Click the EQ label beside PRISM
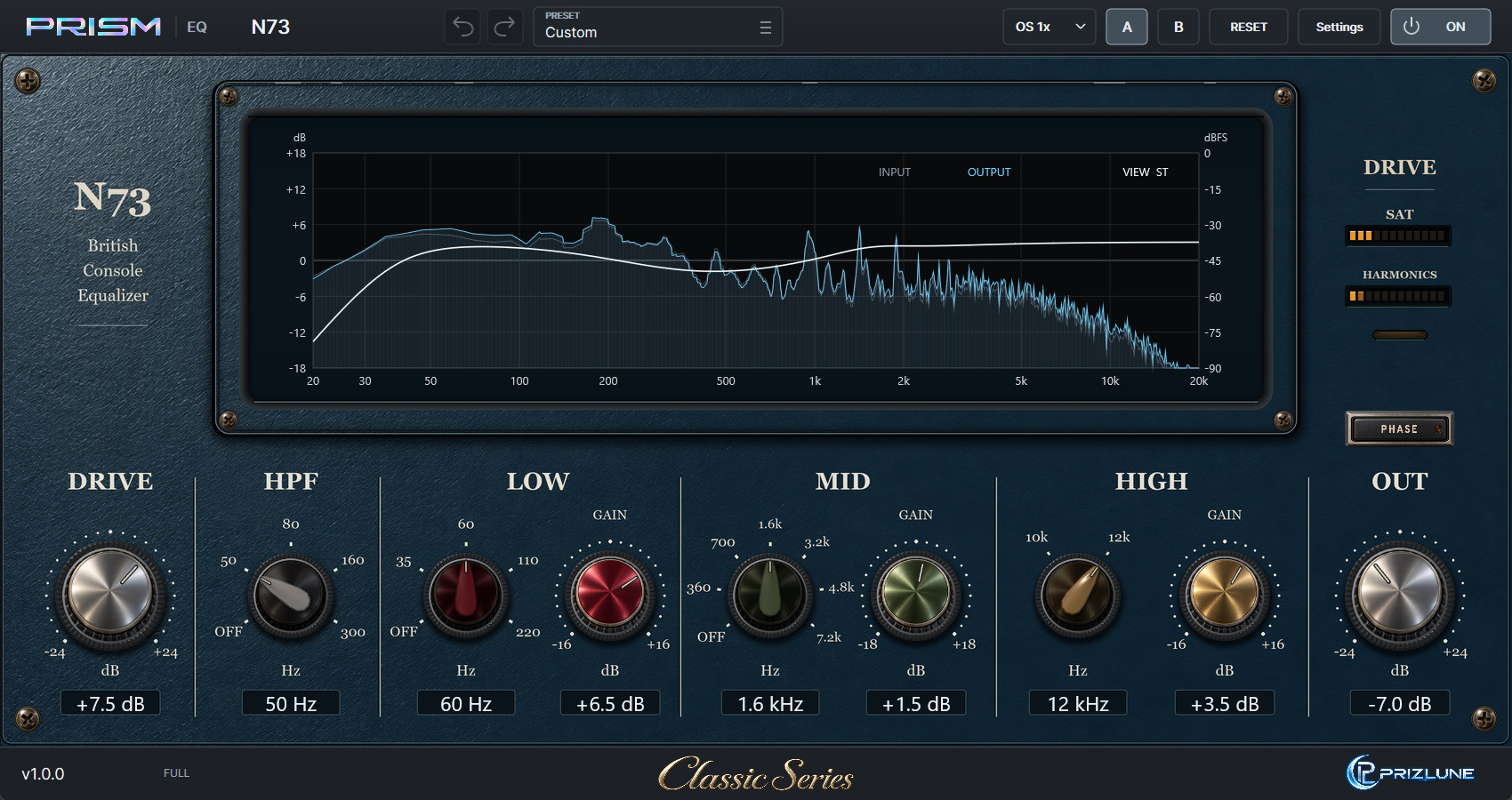 pos(197,27)
